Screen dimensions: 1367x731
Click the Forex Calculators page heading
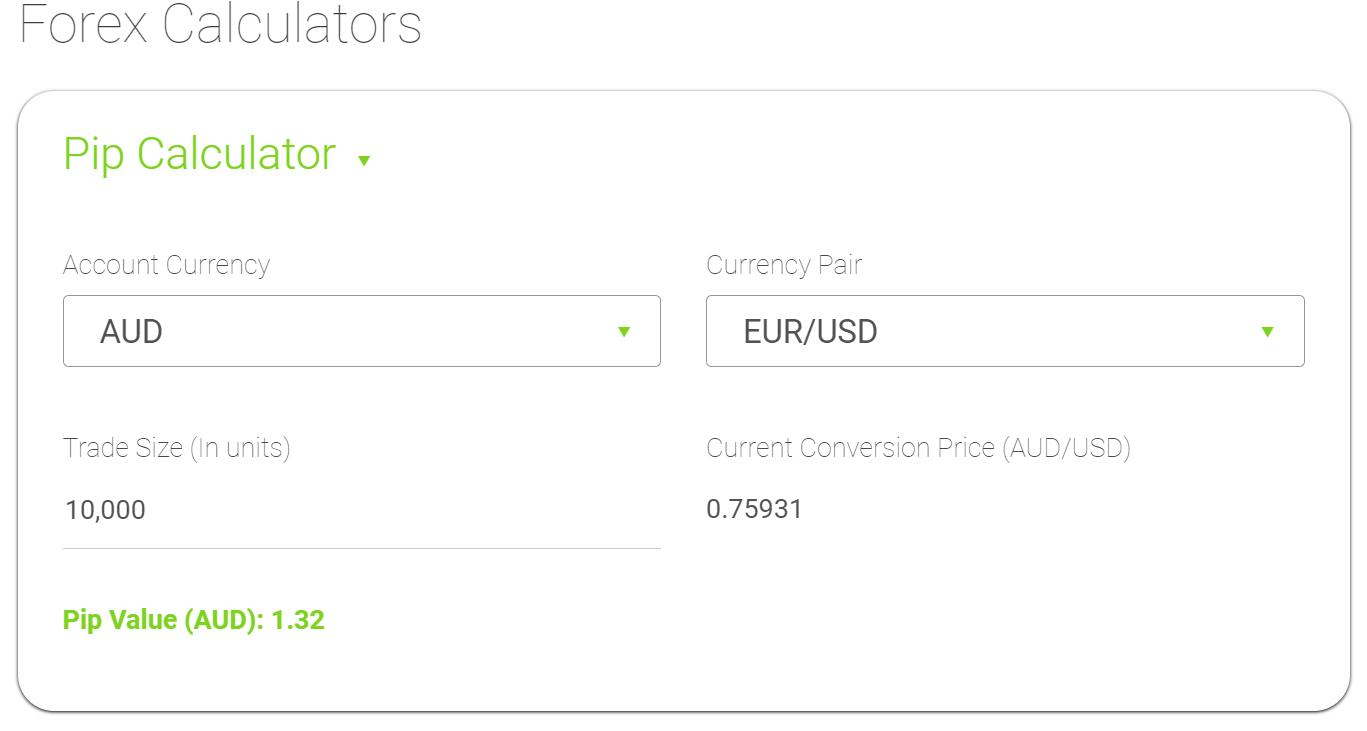tap(221, 25)
